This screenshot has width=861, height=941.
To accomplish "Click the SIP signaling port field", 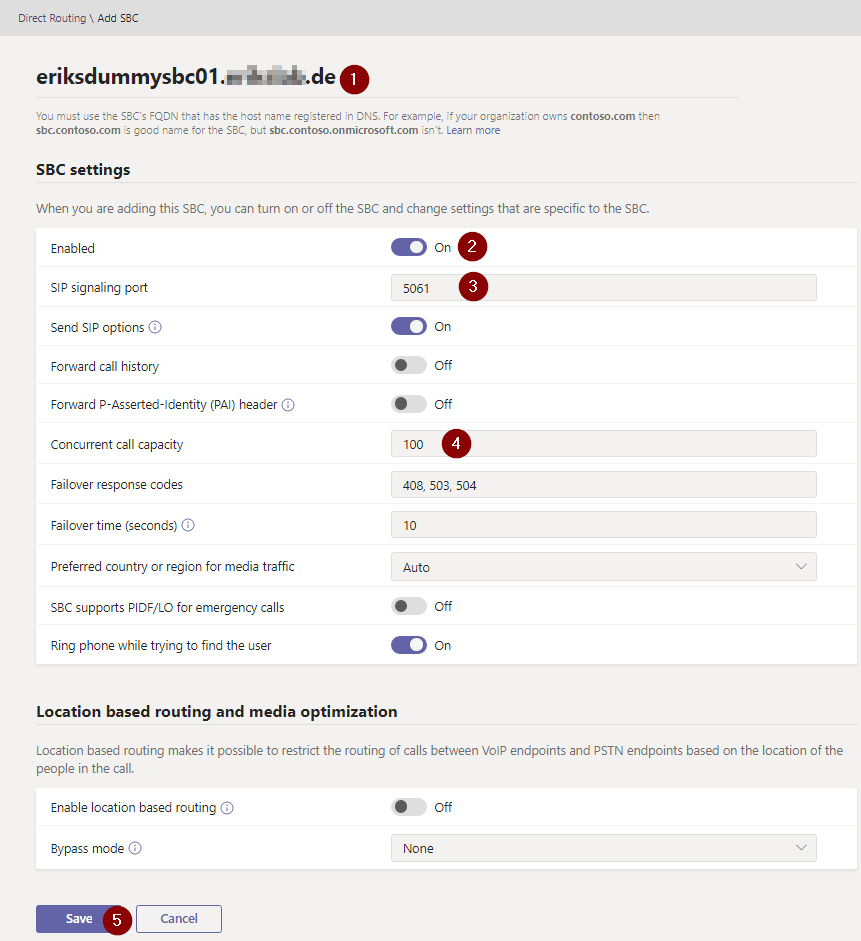I will 603,288.
